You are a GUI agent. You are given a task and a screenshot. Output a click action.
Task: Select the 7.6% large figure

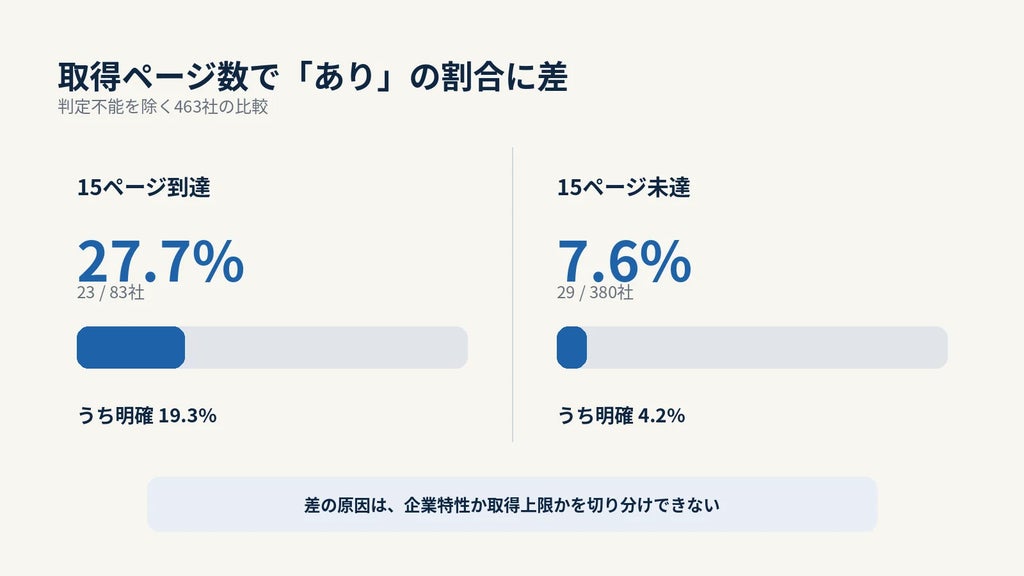point(624,261)
